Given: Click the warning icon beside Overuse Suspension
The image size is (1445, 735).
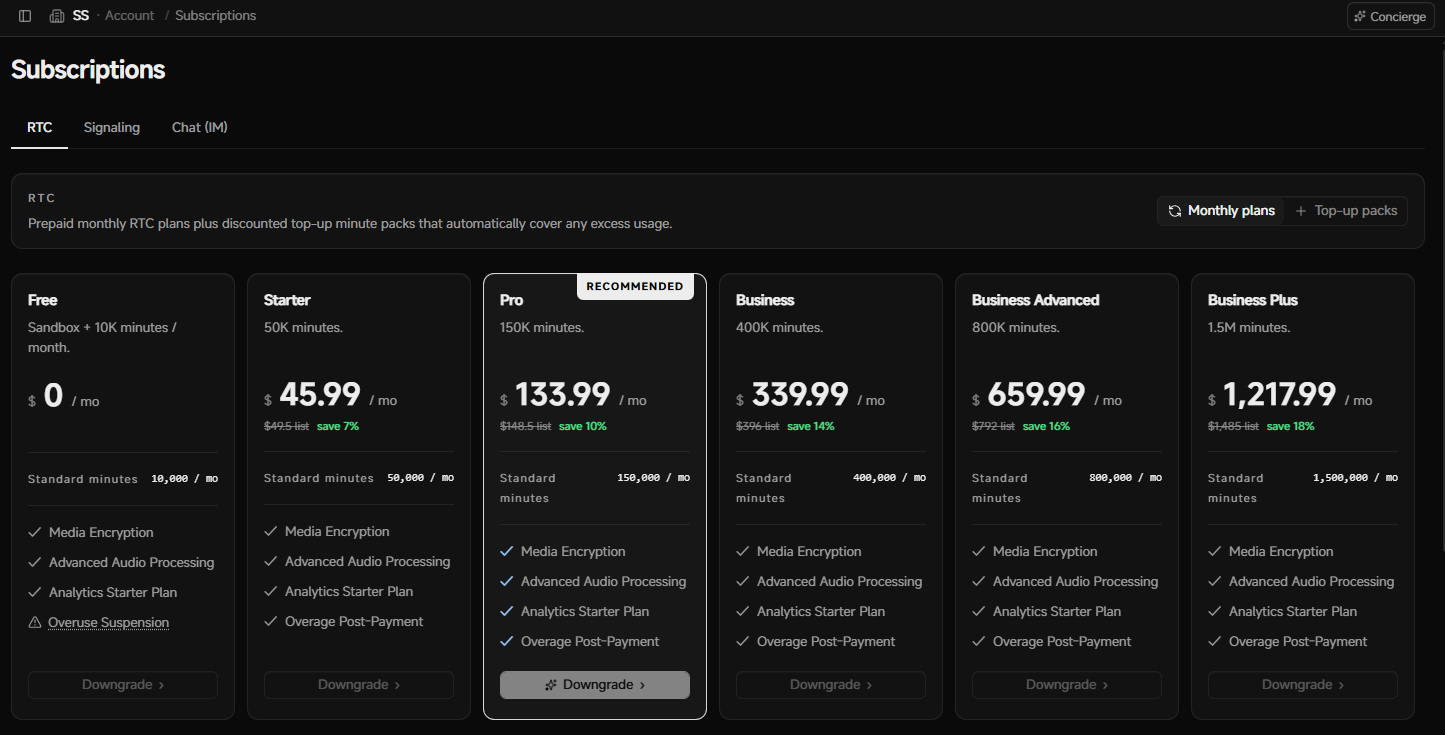Looking at the screenshot, I should 35,622.
